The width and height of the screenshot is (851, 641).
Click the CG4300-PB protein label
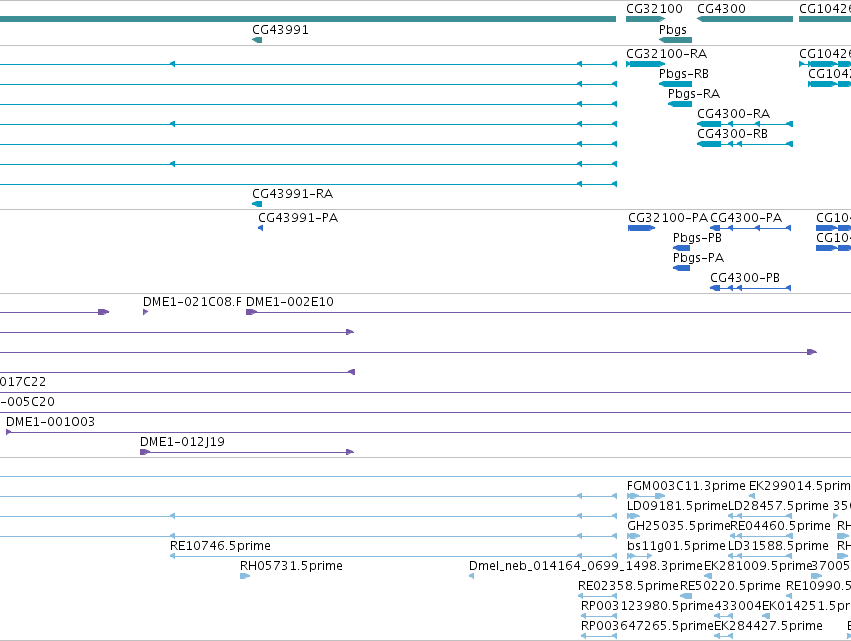745,278
